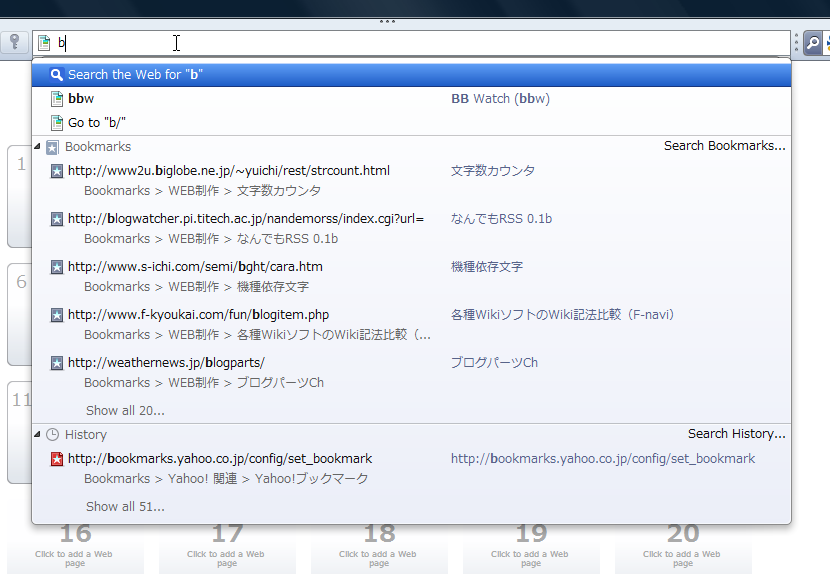Click the key wand icon button
The height and width of the screenshot is (574, 830).
point(14,42)
